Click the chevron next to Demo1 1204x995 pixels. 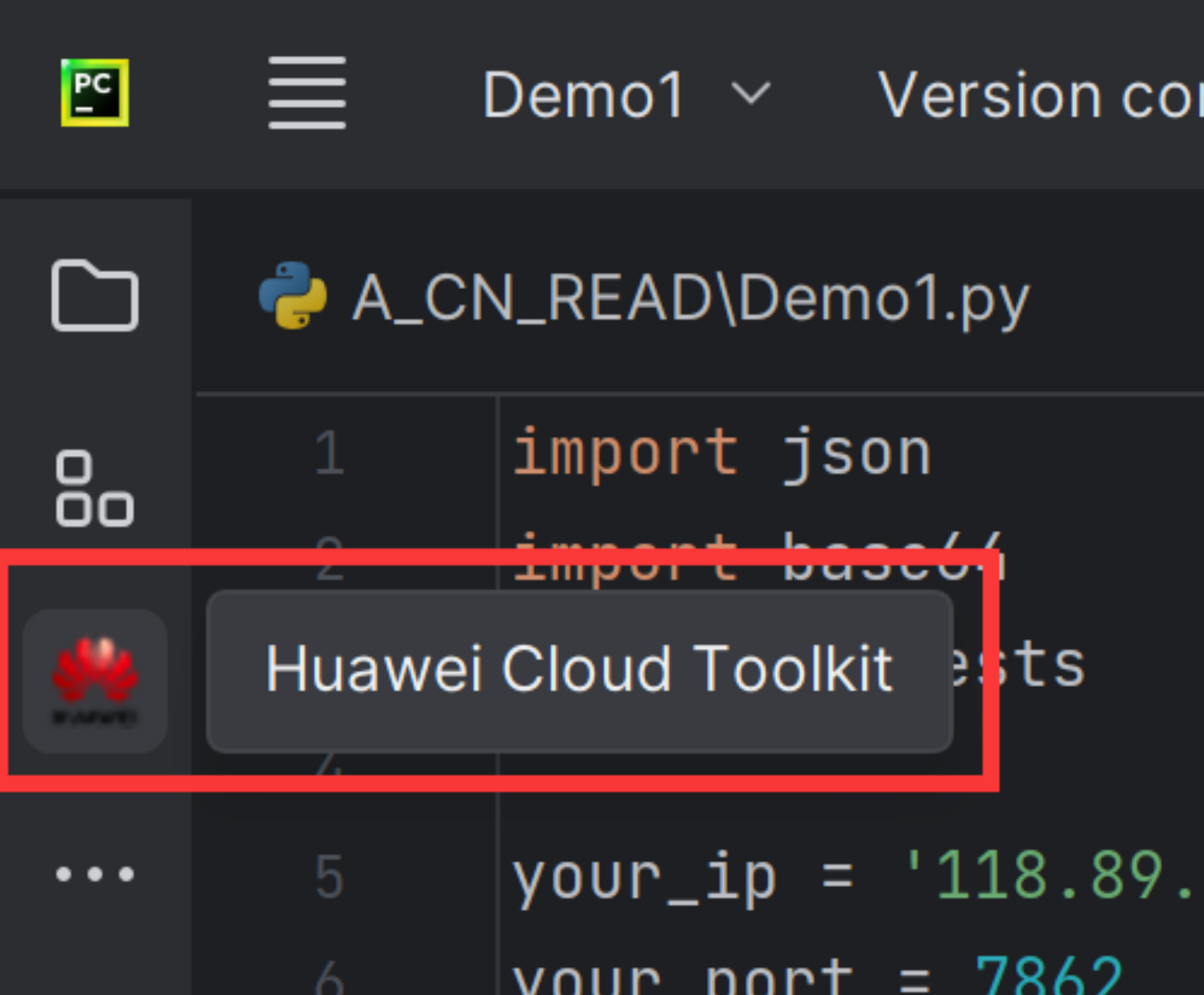(x=750, y=94)
